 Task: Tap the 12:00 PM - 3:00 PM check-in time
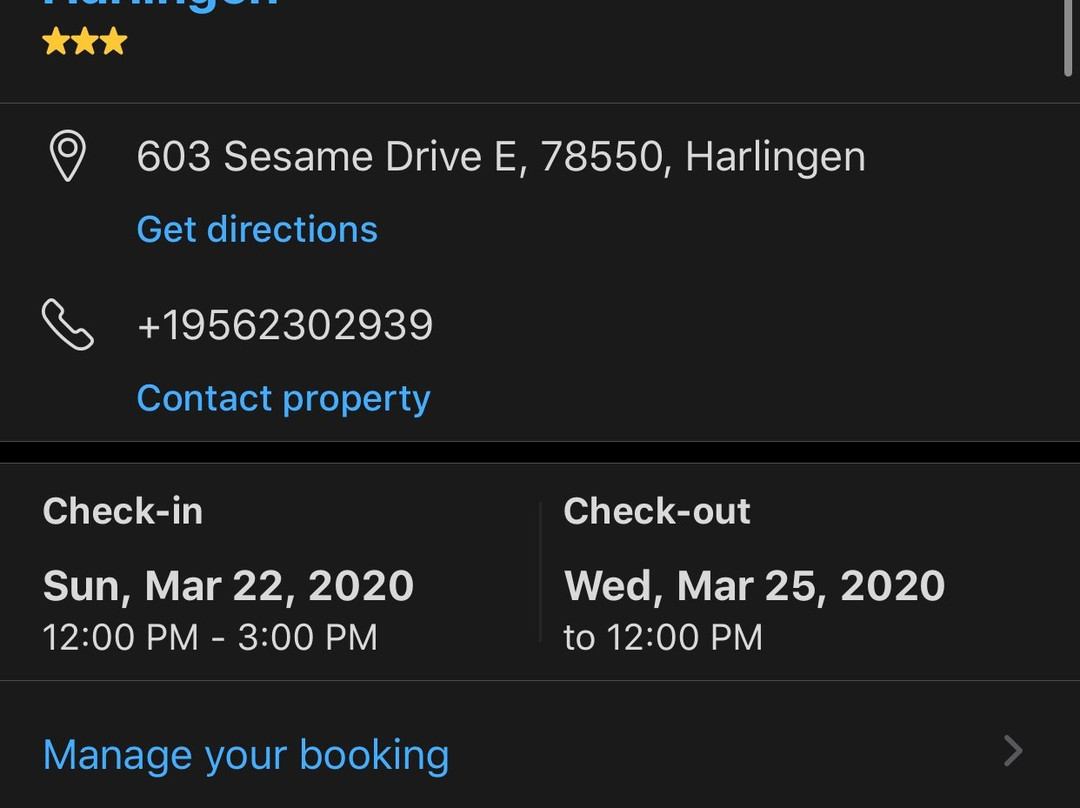tap(210, 637)
